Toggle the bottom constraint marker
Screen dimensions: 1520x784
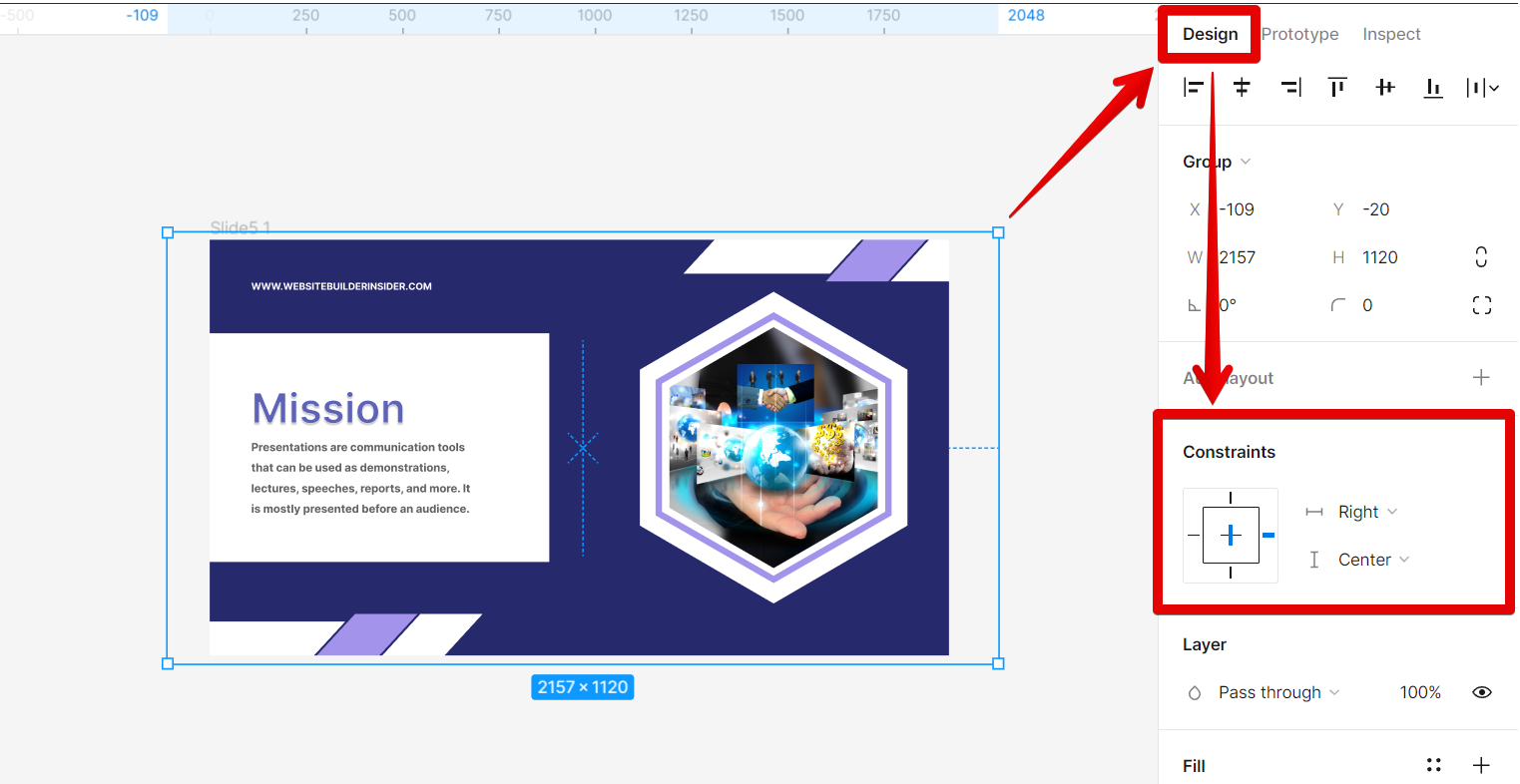(1231, 573)
